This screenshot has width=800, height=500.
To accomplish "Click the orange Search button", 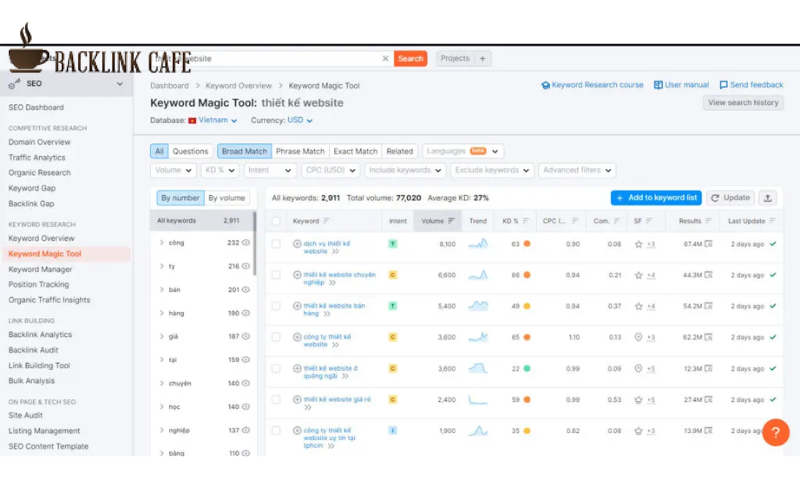I will coord(410,59).
